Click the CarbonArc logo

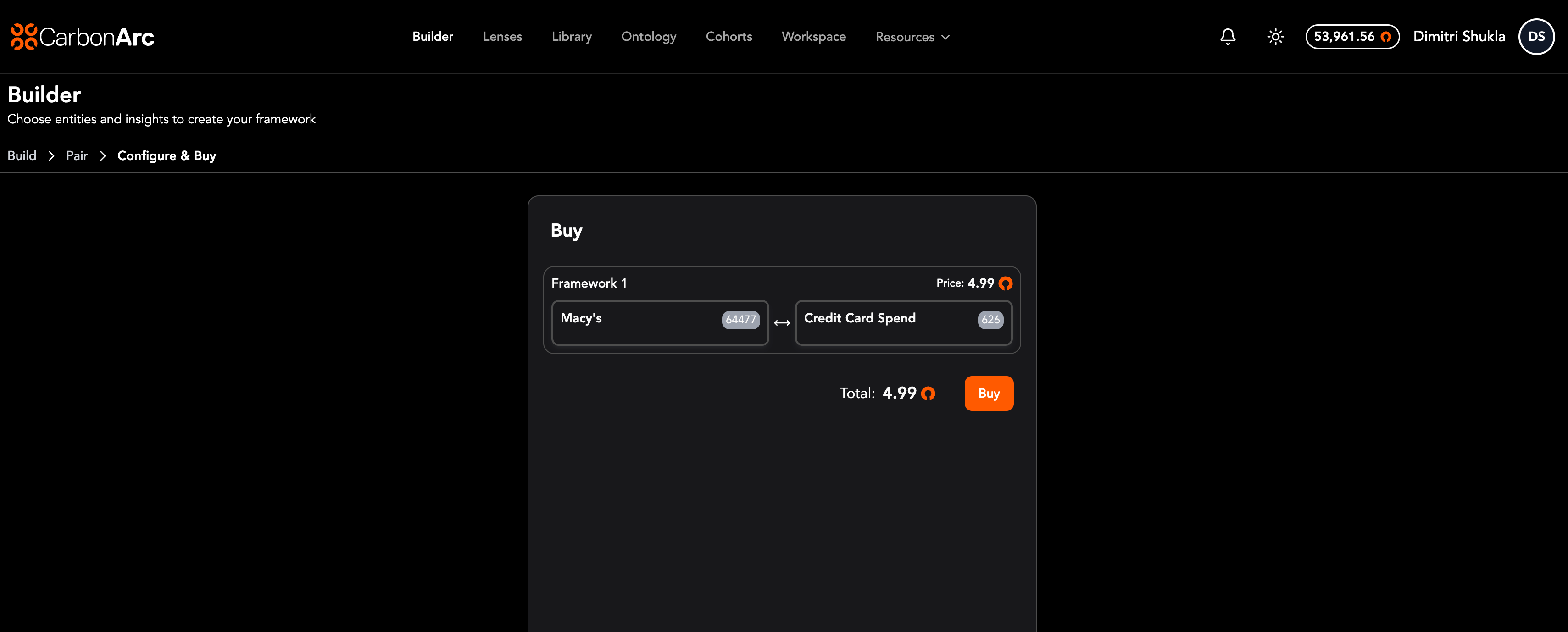[x=82, y=37]
